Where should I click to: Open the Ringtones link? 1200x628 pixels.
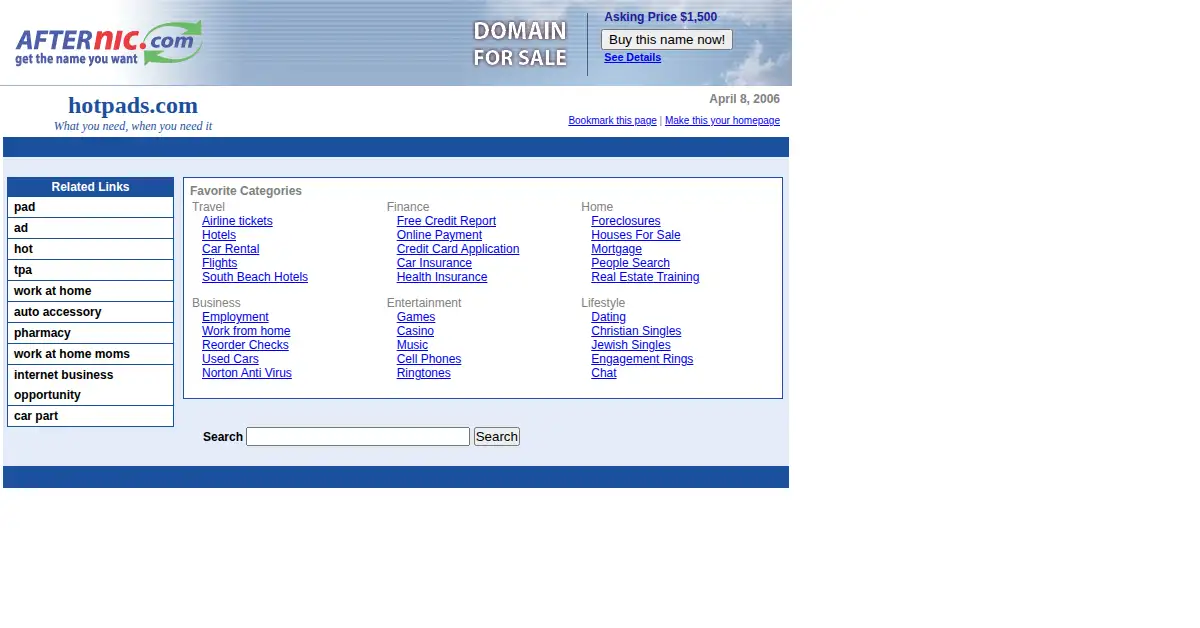(424, 373)
